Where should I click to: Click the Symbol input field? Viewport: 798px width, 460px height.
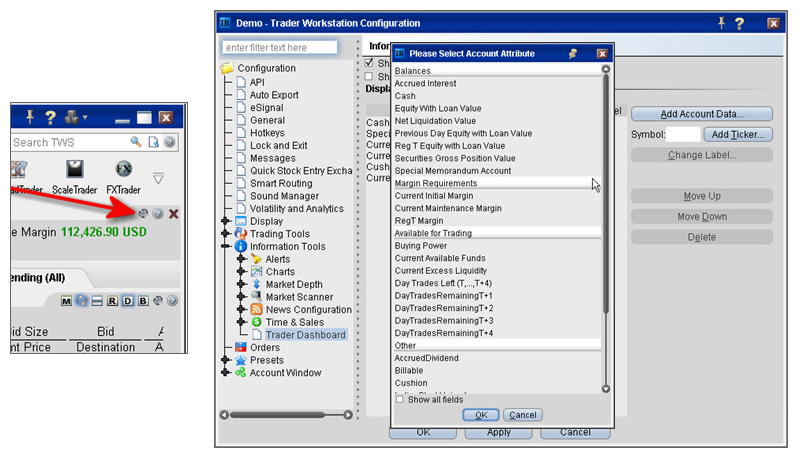tap(683, 134)
